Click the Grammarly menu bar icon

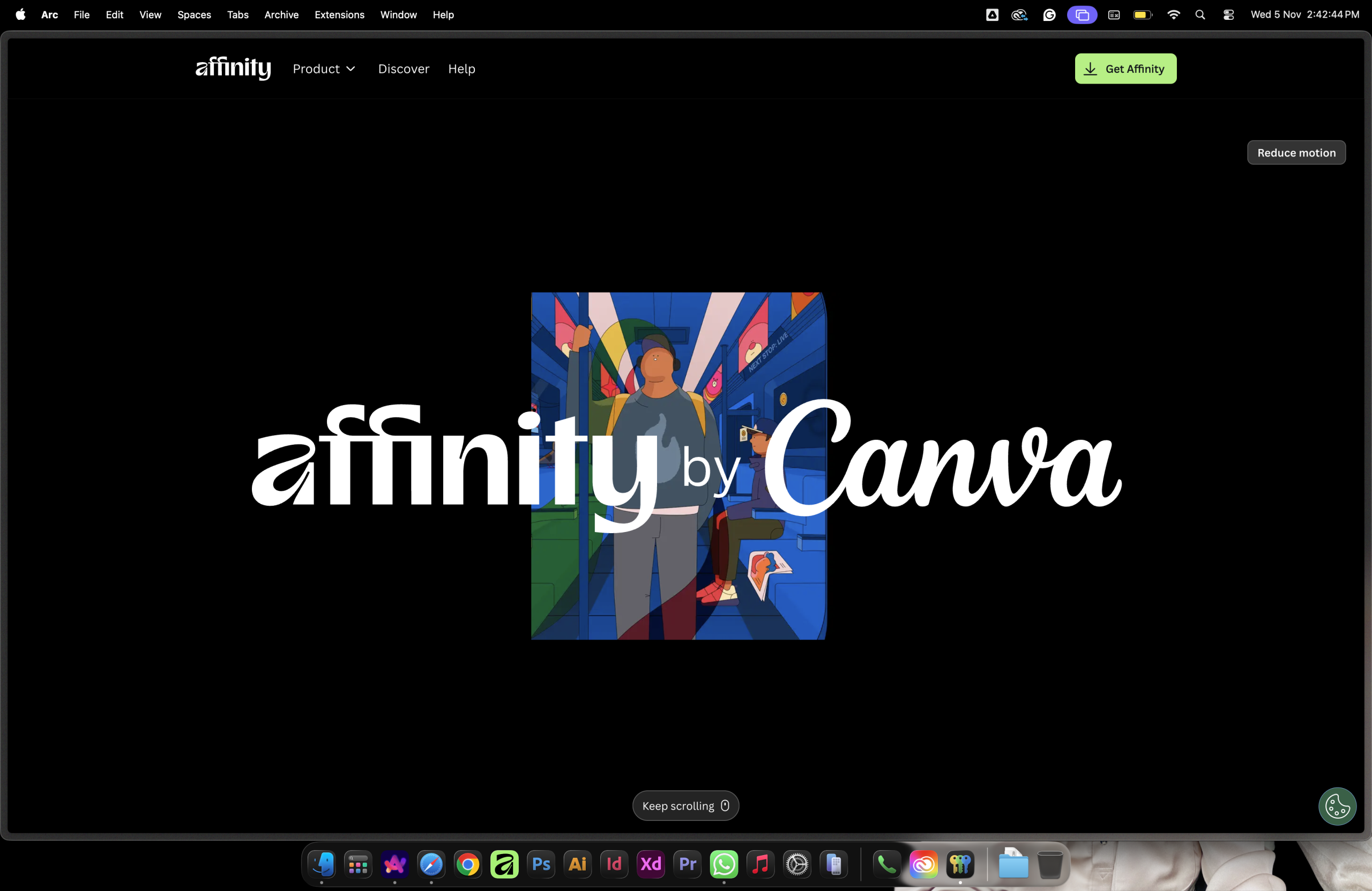1049,15
